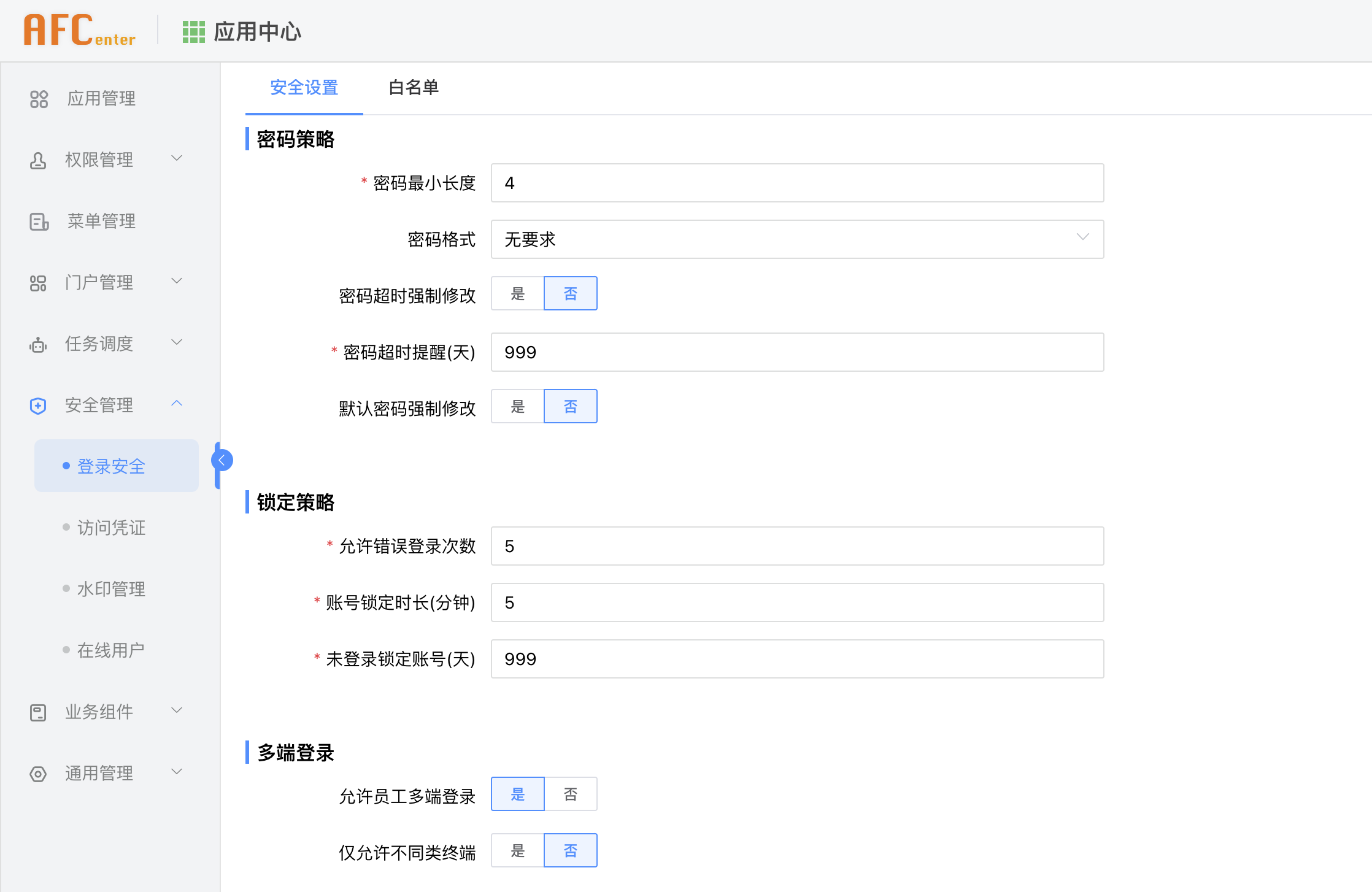Disable 允许员工多端登录 by selecting 否

tap(571, 793)
